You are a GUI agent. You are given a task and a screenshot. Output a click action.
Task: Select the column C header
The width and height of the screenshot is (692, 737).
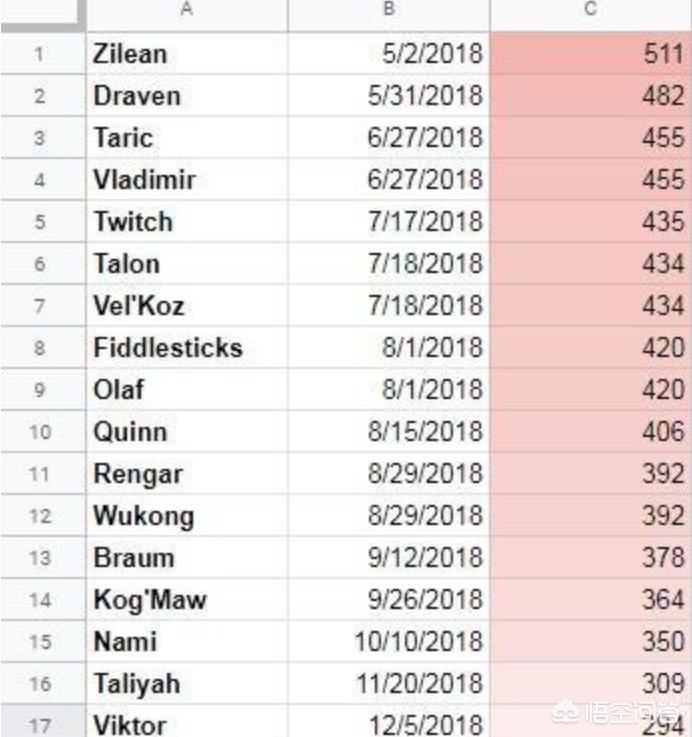point(590,11)
